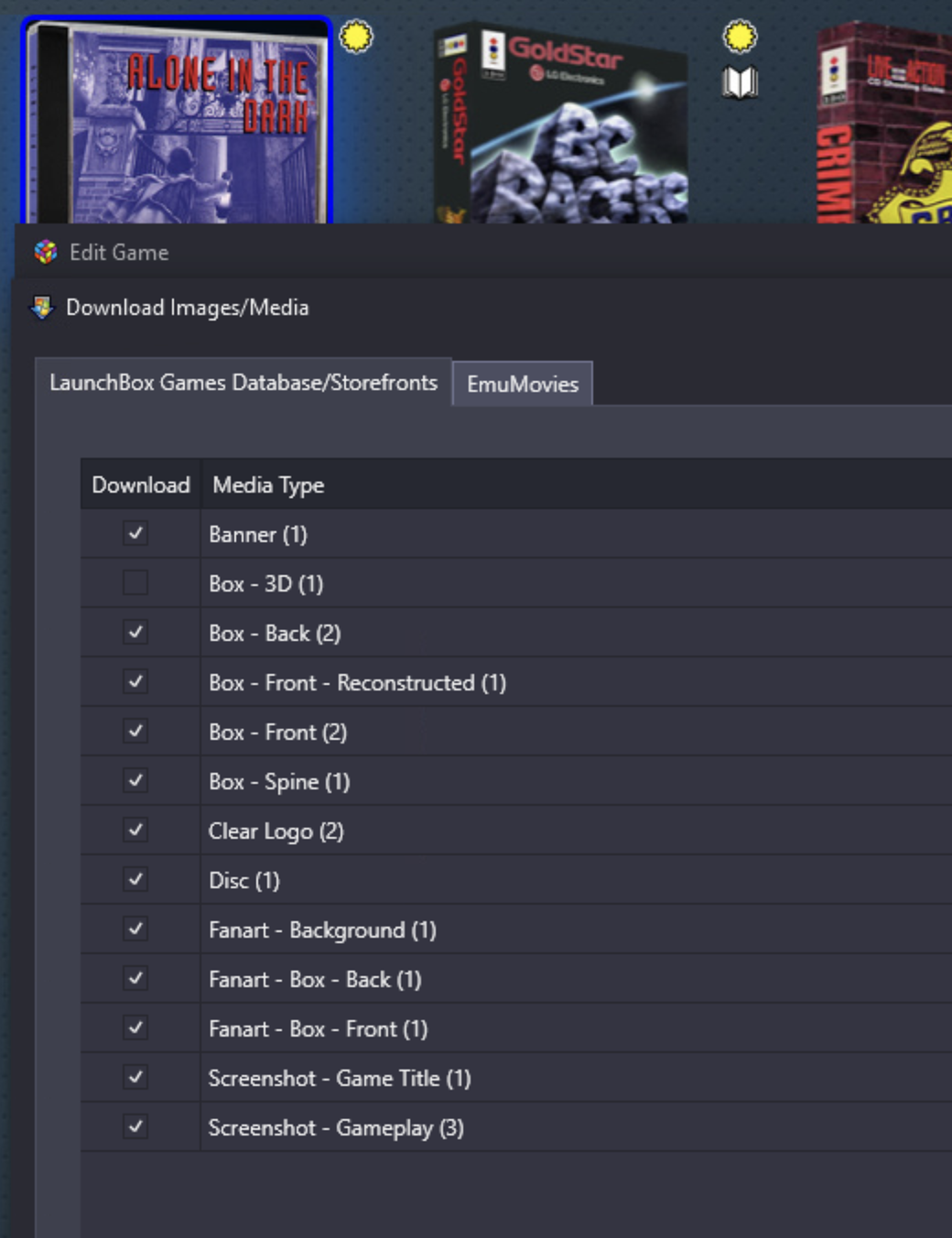Select the Box - Front (2) row text
The width and height of the screenshot is (952, 1238).
[278, 733]
